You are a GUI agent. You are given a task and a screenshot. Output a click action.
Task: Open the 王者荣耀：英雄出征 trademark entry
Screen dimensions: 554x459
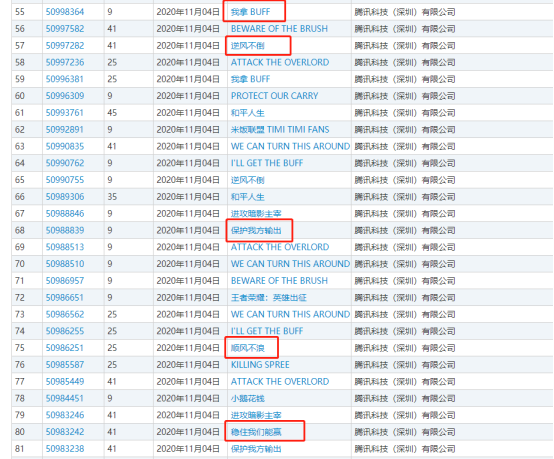click(x=269, y=298)
